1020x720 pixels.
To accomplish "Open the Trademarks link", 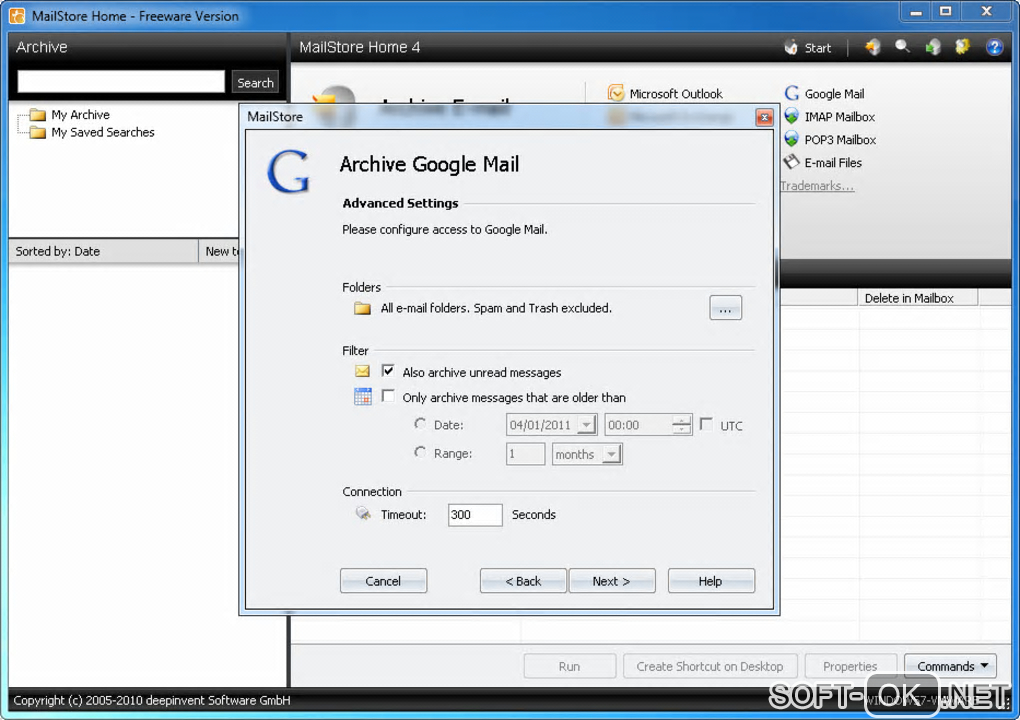I will 817,186.
